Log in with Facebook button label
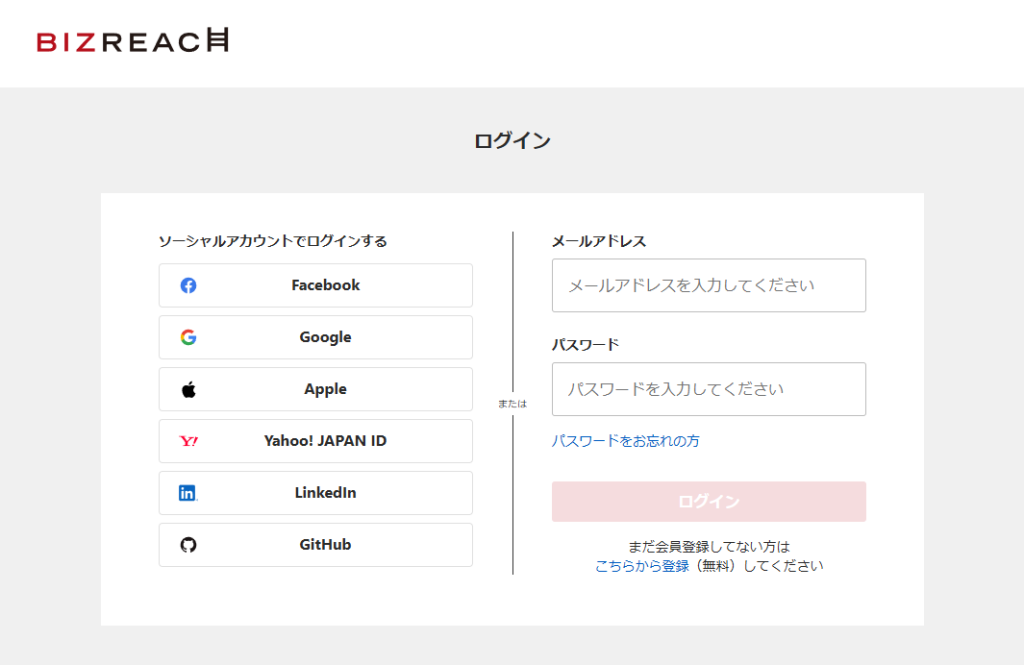The height and width of the screenshot is (665, 1024). (325, 285)
